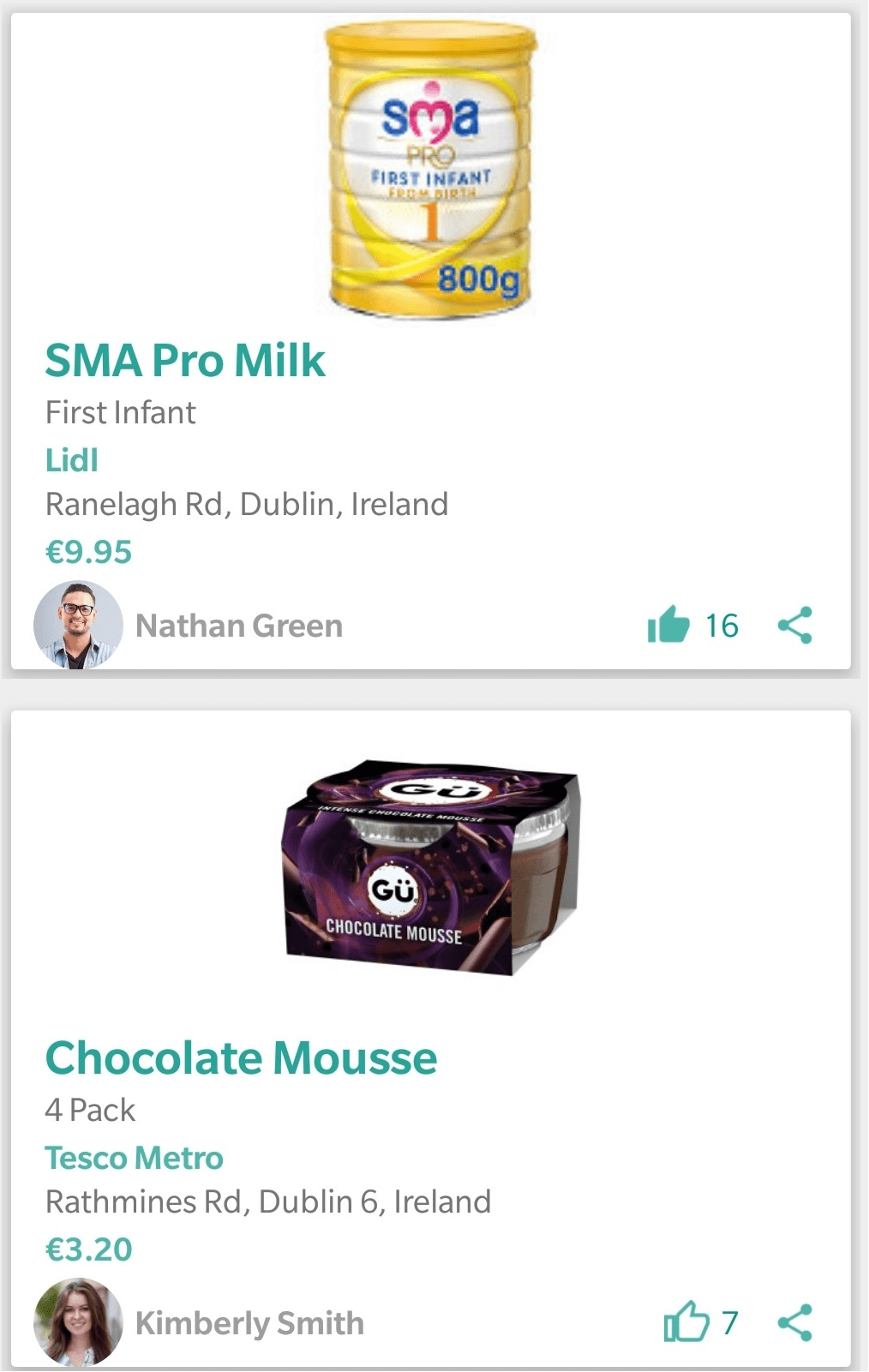Tap Rathmines Rd address text
Image resolution: width=869 pixels, height=1372 pixels.
[268, 1201]
